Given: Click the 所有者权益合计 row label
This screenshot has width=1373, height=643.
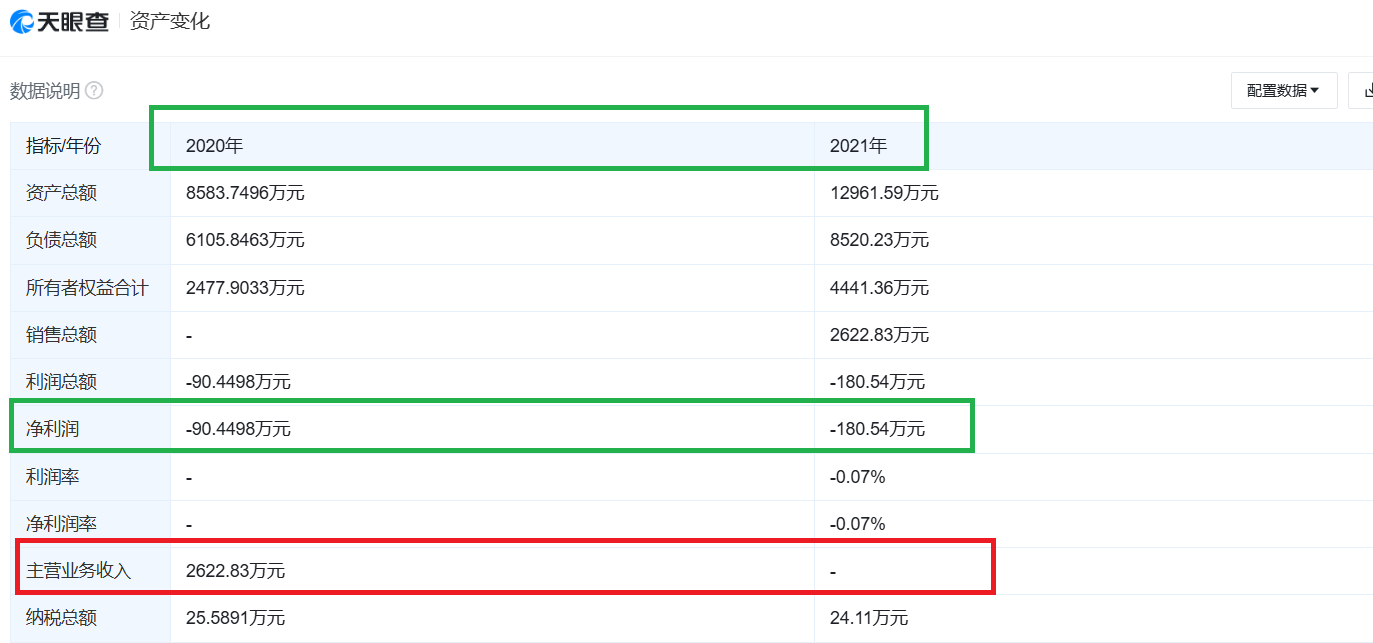Looking at the screenshot, I should 87,288.
